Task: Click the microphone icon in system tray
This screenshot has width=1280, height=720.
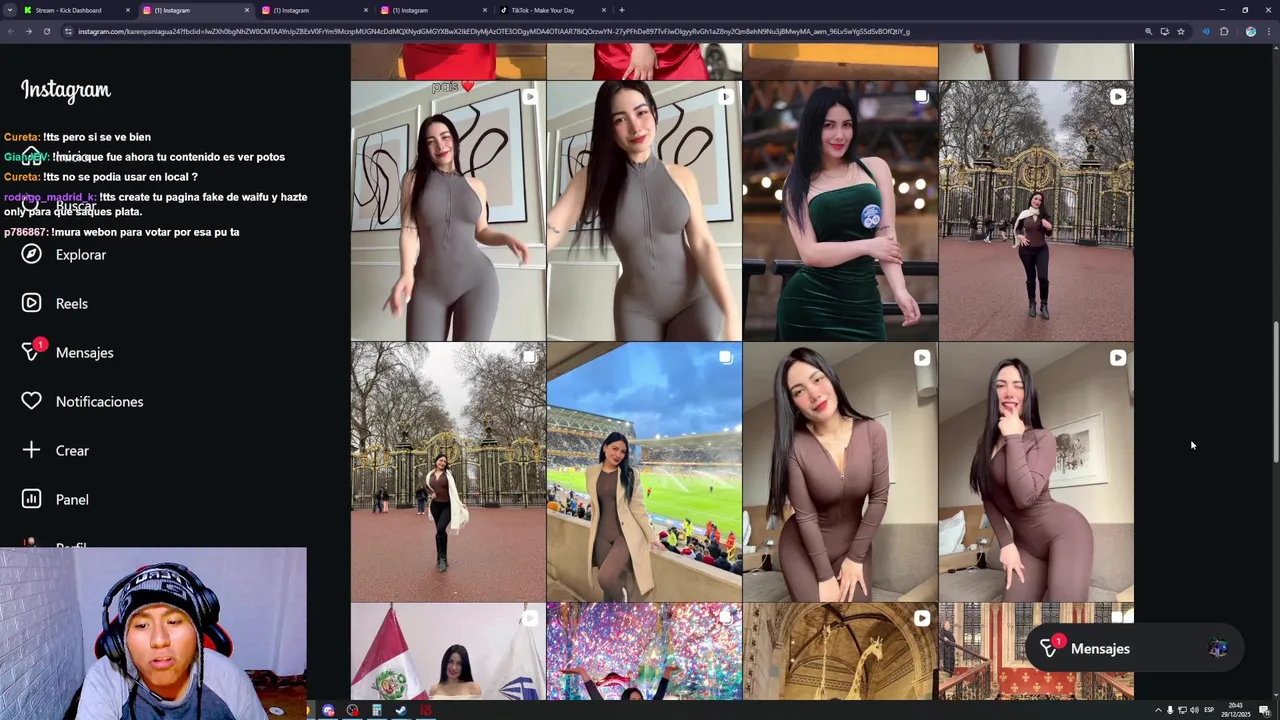Action: (x=1170, y=710)
